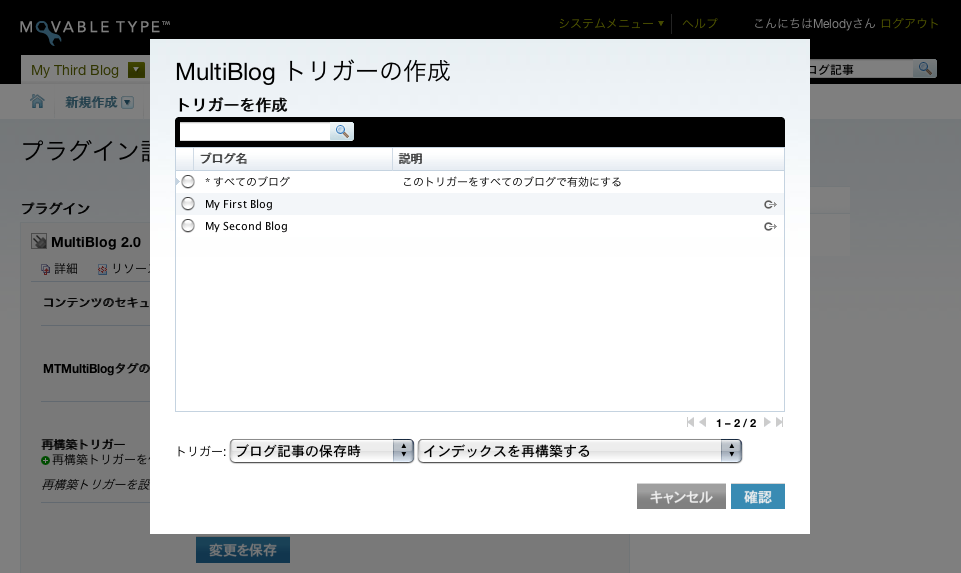Screen dimensions: 961x573
Task: Click the My Third Blog name
Action: coord(75,70)
